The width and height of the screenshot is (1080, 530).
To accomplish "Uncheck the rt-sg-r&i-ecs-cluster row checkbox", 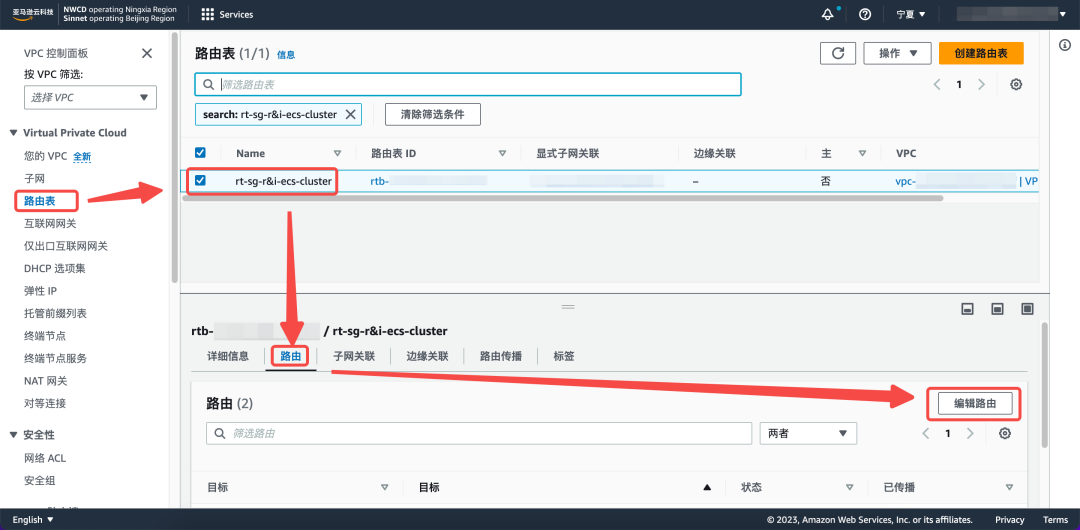I will pos(200,181).
